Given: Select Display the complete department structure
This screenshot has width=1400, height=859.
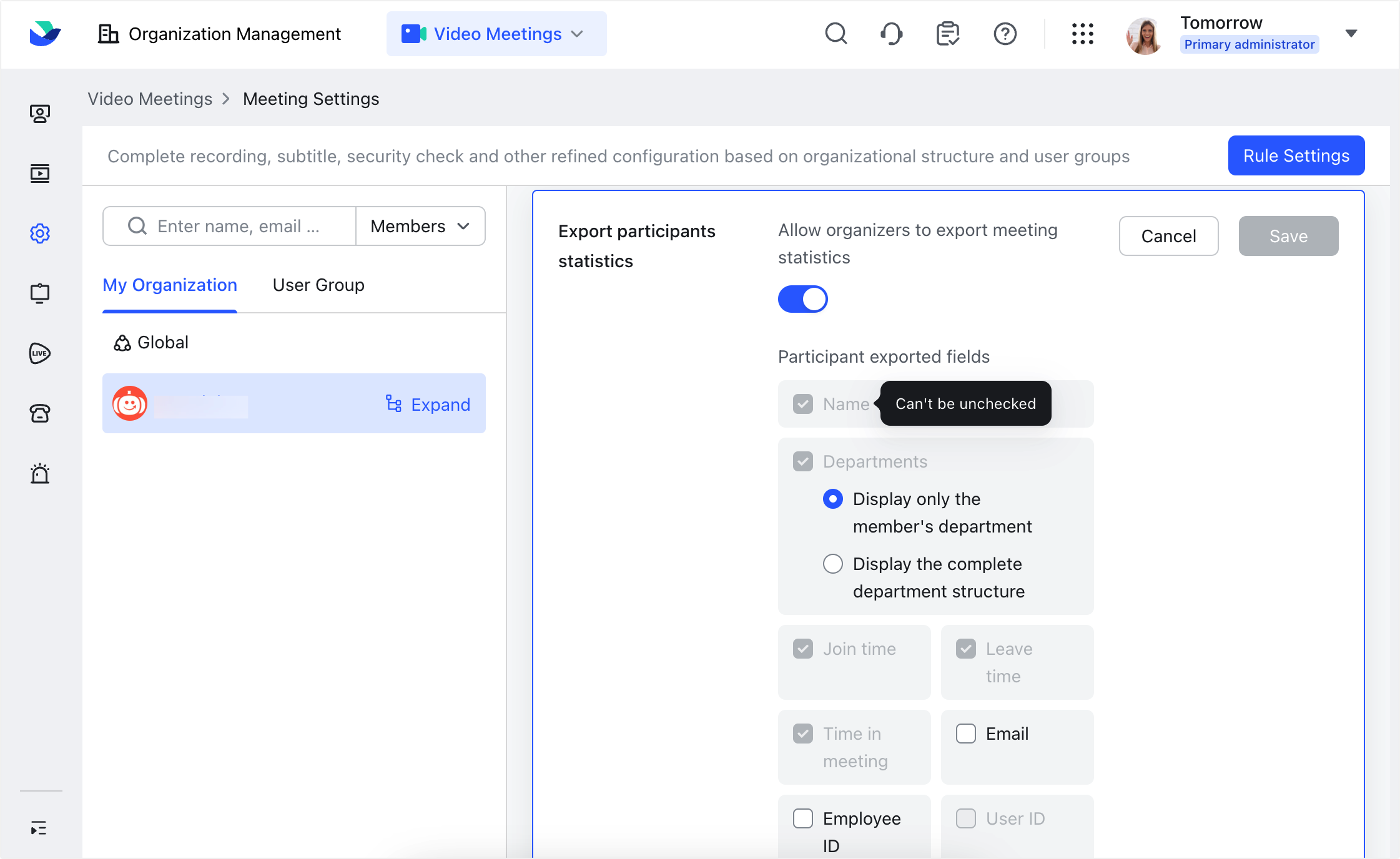Looking at the screenshot, I should (x=832, y=564).
